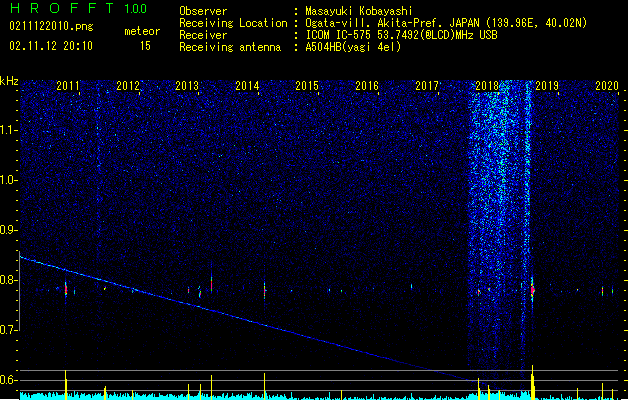This screenshot has height=400, width=629.
Task: Click the Receiver label
Action: [x=203, y=35]
